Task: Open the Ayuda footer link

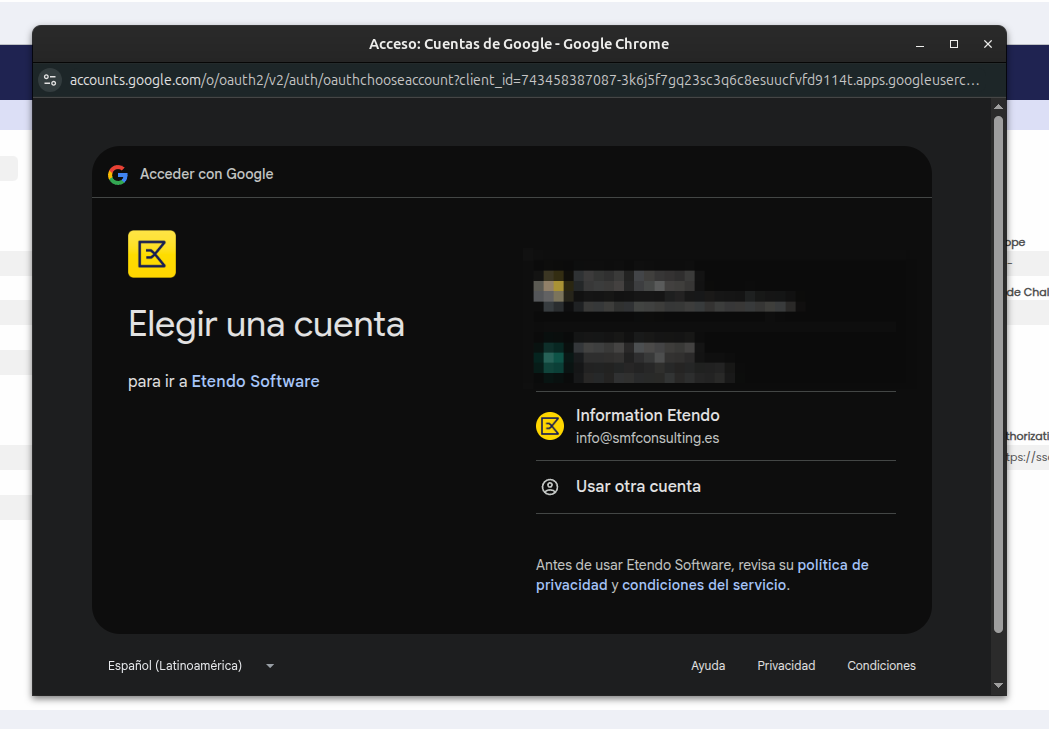Action: tap(708, 665)
